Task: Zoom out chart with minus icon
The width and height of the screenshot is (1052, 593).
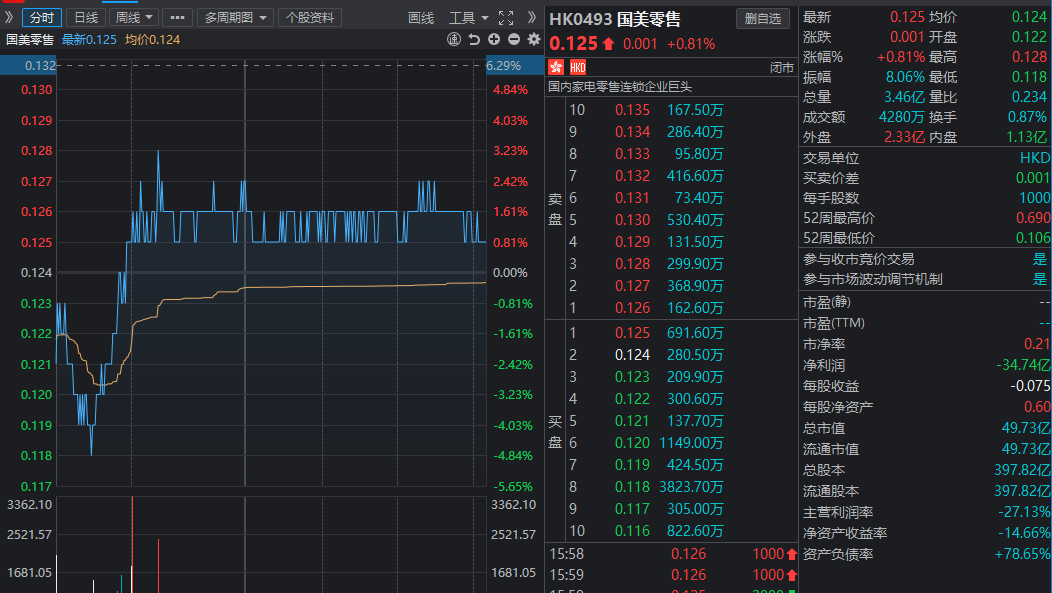Action: [514, 39]
